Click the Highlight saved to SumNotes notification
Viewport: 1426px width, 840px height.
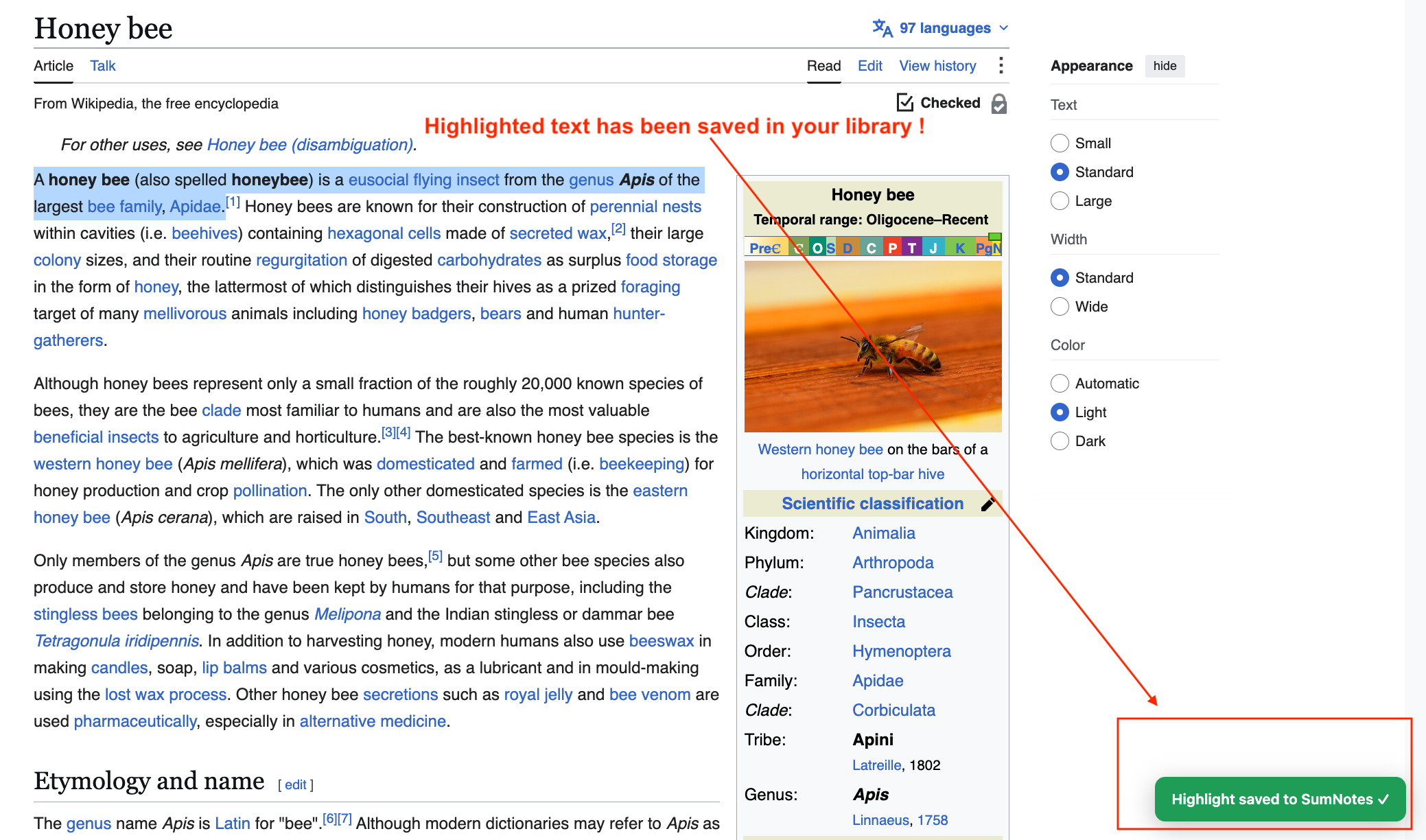pos(1280,799)
